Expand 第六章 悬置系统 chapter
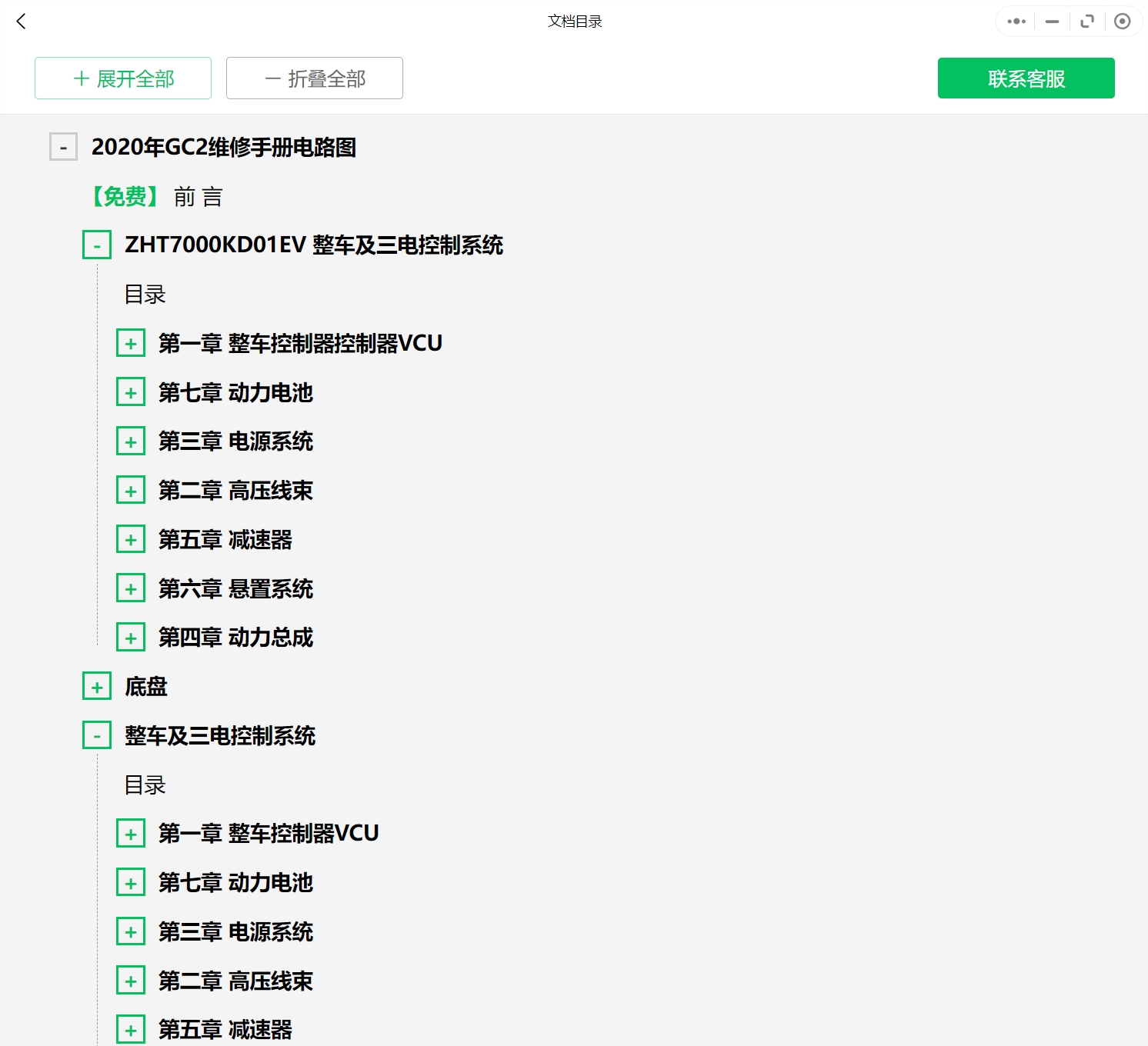The height and width of the screenshot is (1046, 1148). tap(131, 589)
